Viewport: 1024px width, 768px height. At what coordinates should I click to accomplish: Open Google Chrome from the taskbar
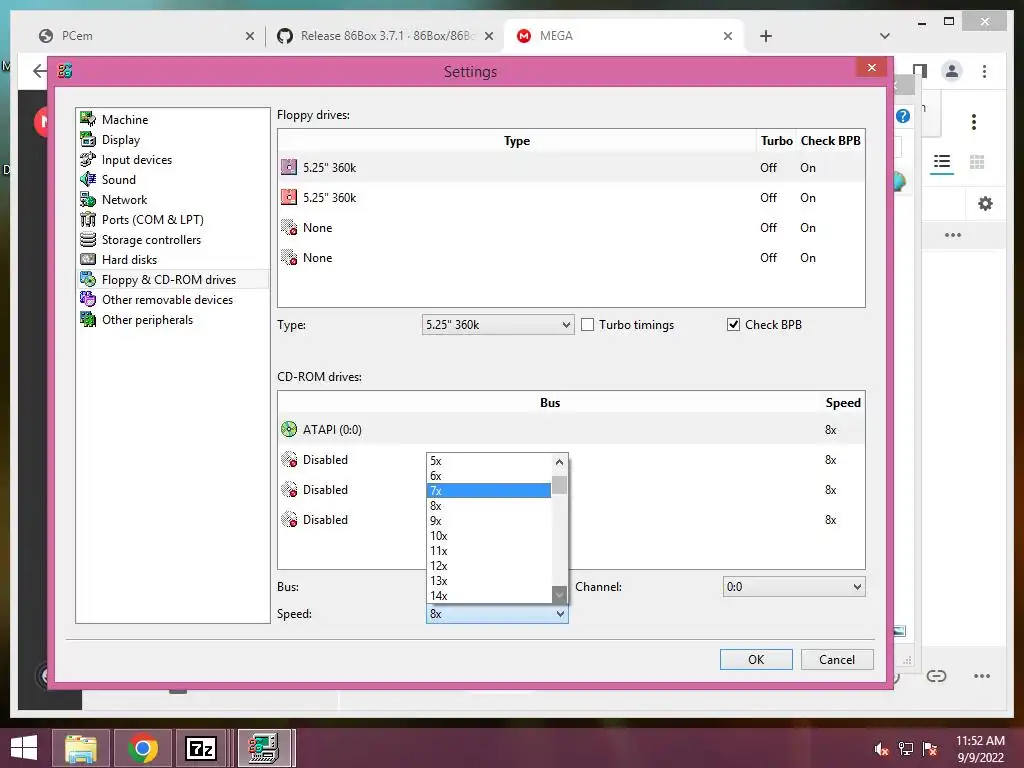(142, 748)
